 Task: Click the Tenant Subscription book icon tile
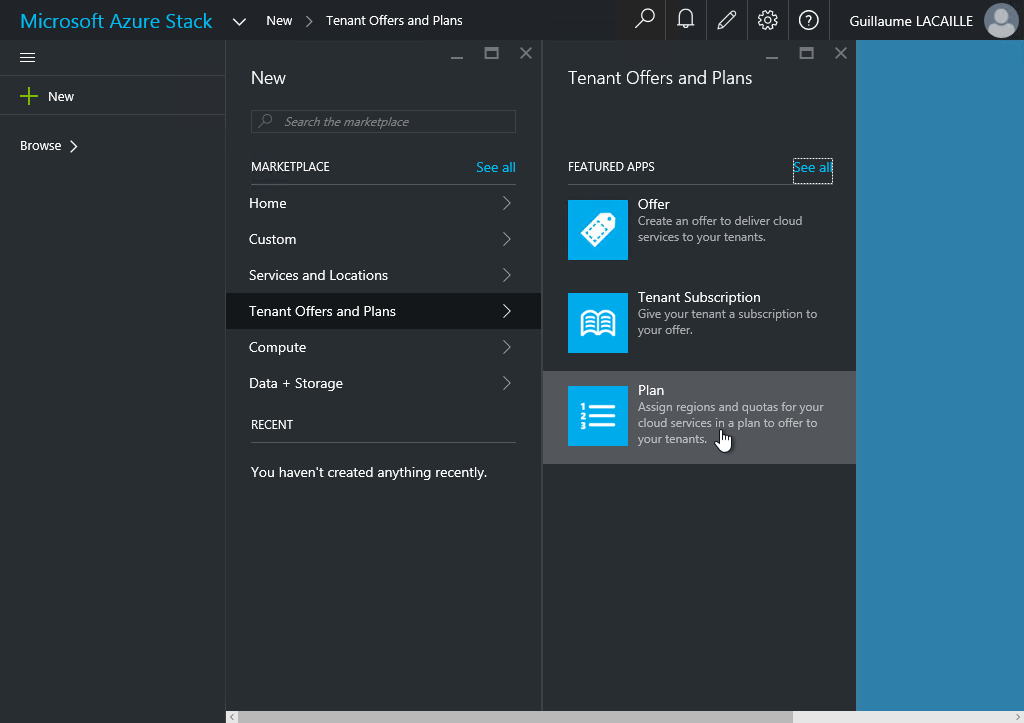pyautogui.click(x=598, y=323)
